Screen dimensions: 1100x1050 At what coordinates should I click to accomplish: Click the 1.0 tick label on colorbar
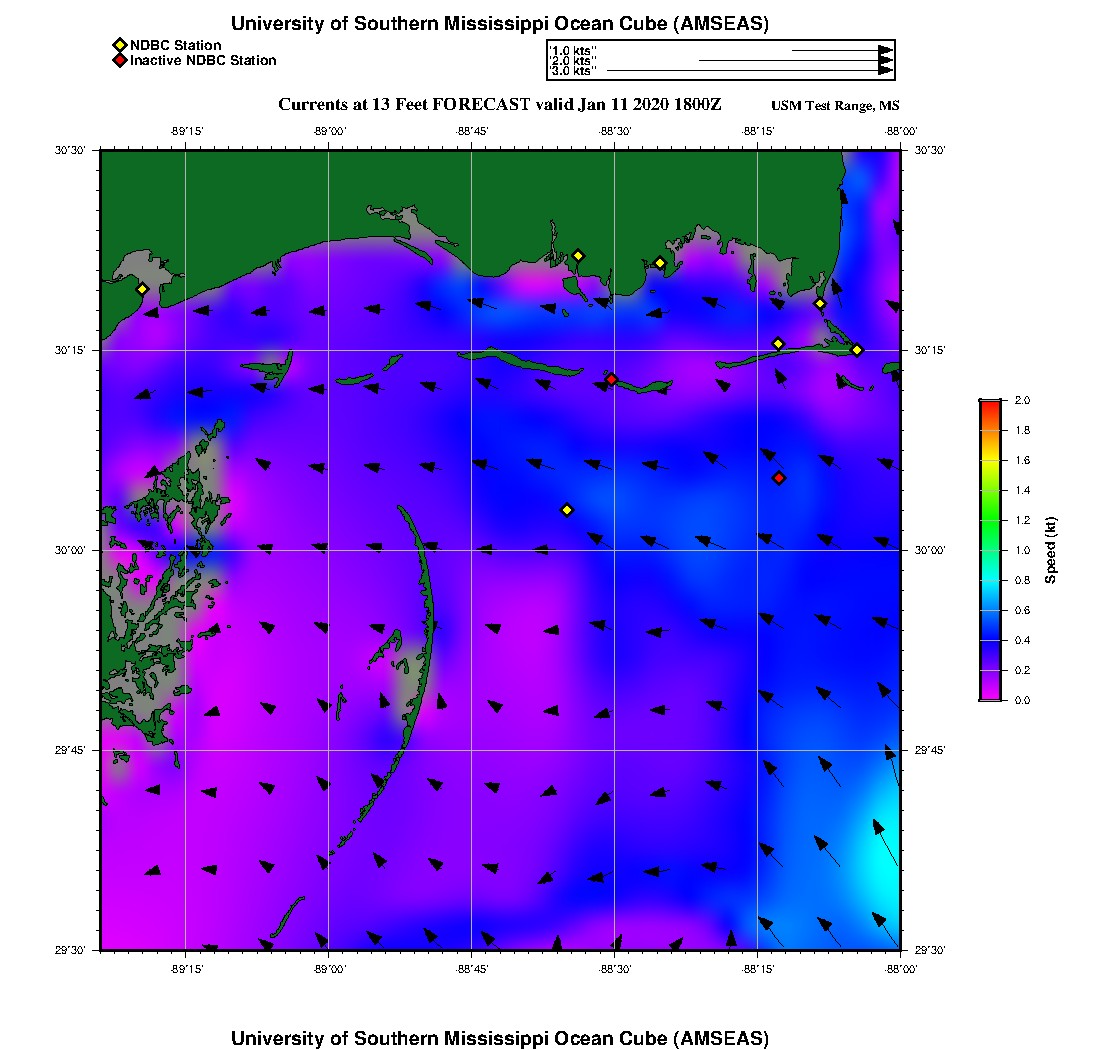(x=1024, y=550)
